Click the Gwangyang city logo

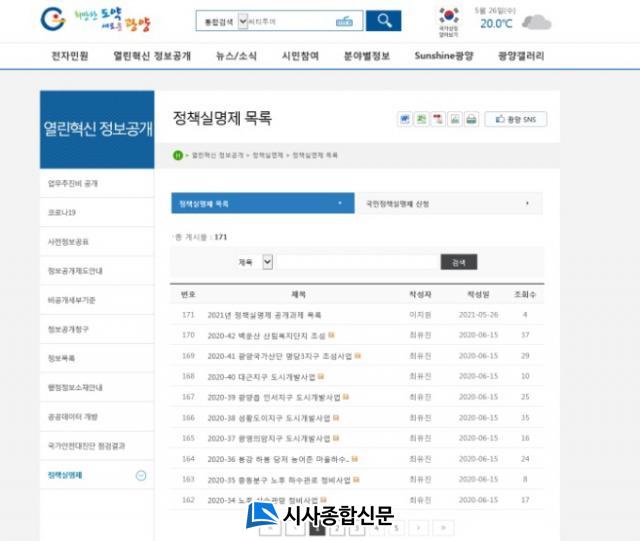click(x=95, y=19)
